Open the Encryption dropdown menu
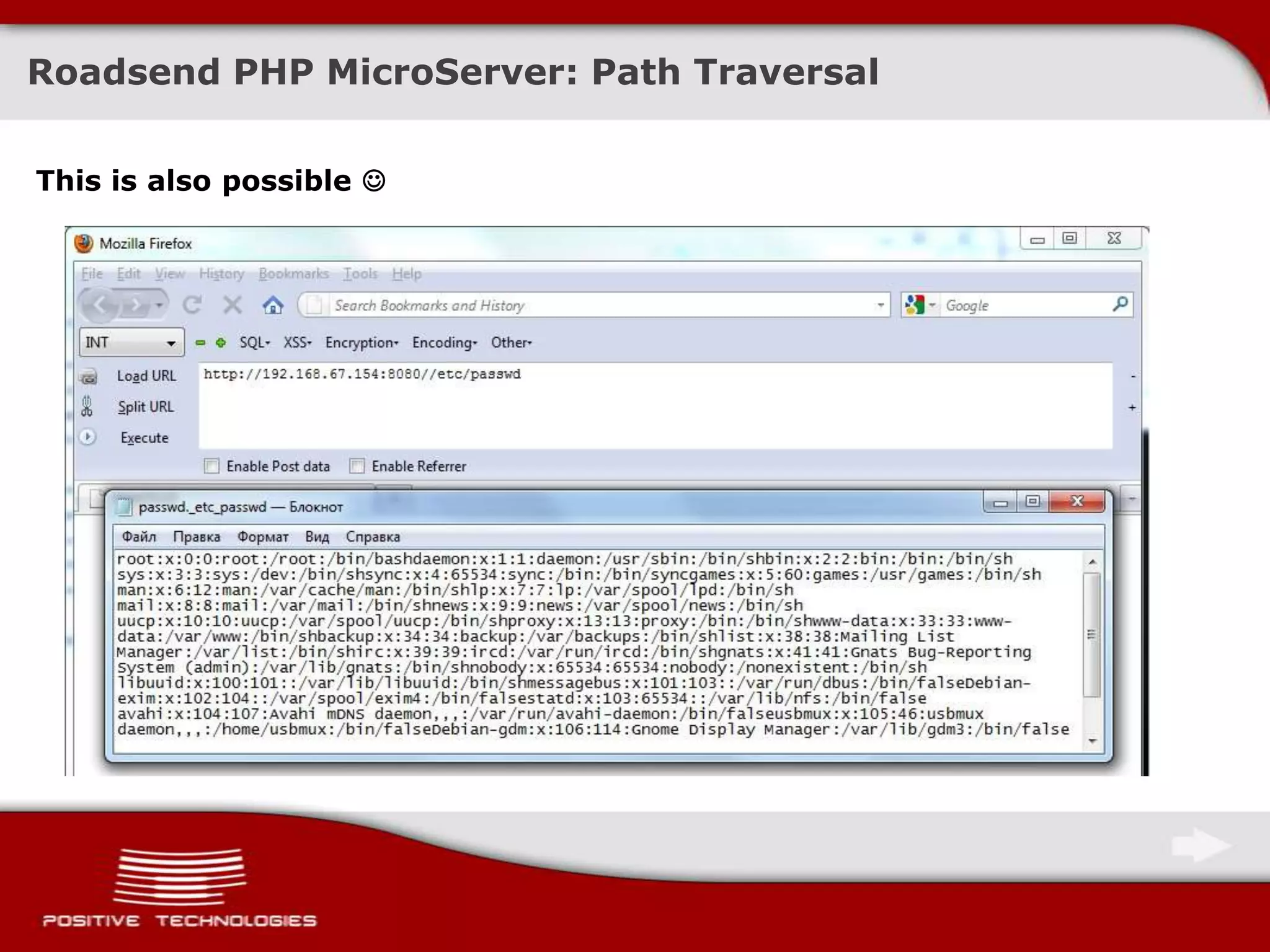 pos(362,343)
